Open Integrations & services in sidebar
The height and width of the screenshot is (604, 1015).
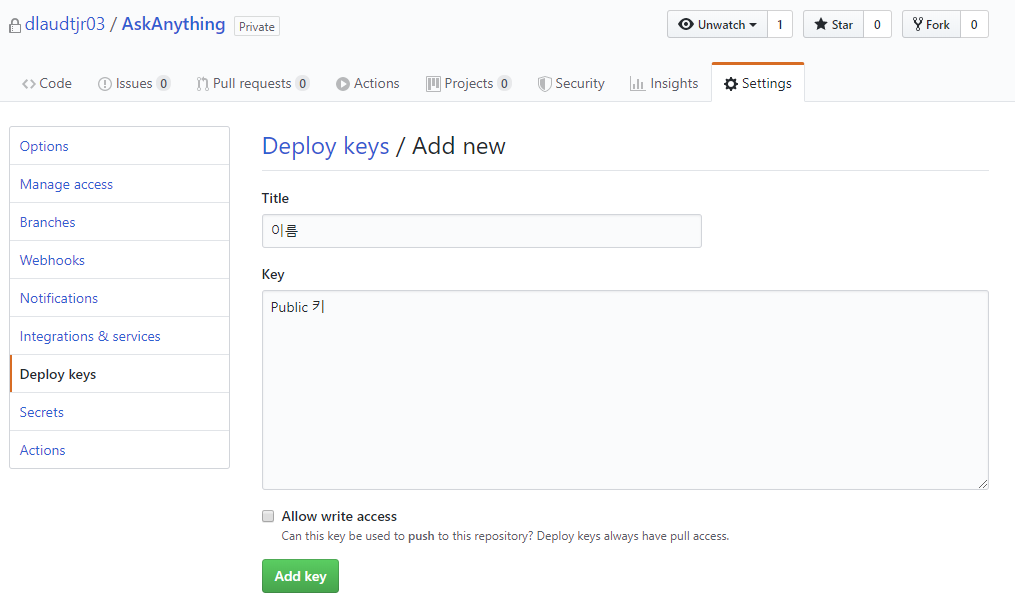click(120, 337)
